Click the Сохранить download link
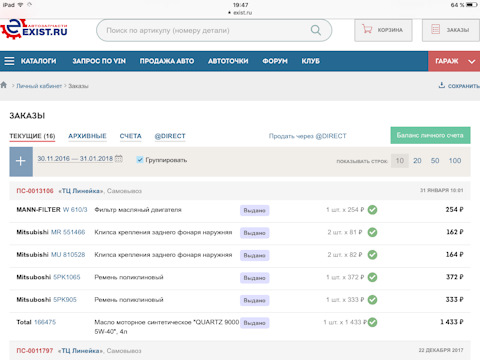 click(459, 86)
